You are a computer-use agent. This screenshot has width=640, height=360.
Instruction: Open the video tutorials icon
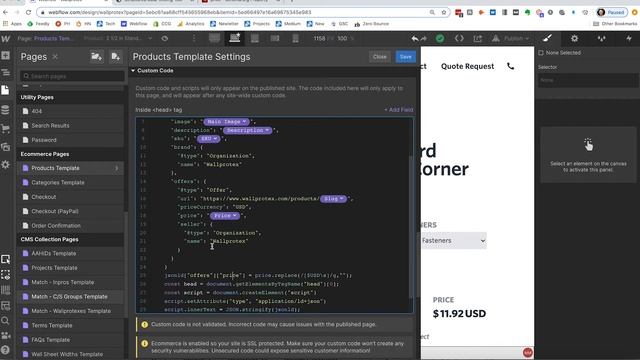tap(6, 336)
